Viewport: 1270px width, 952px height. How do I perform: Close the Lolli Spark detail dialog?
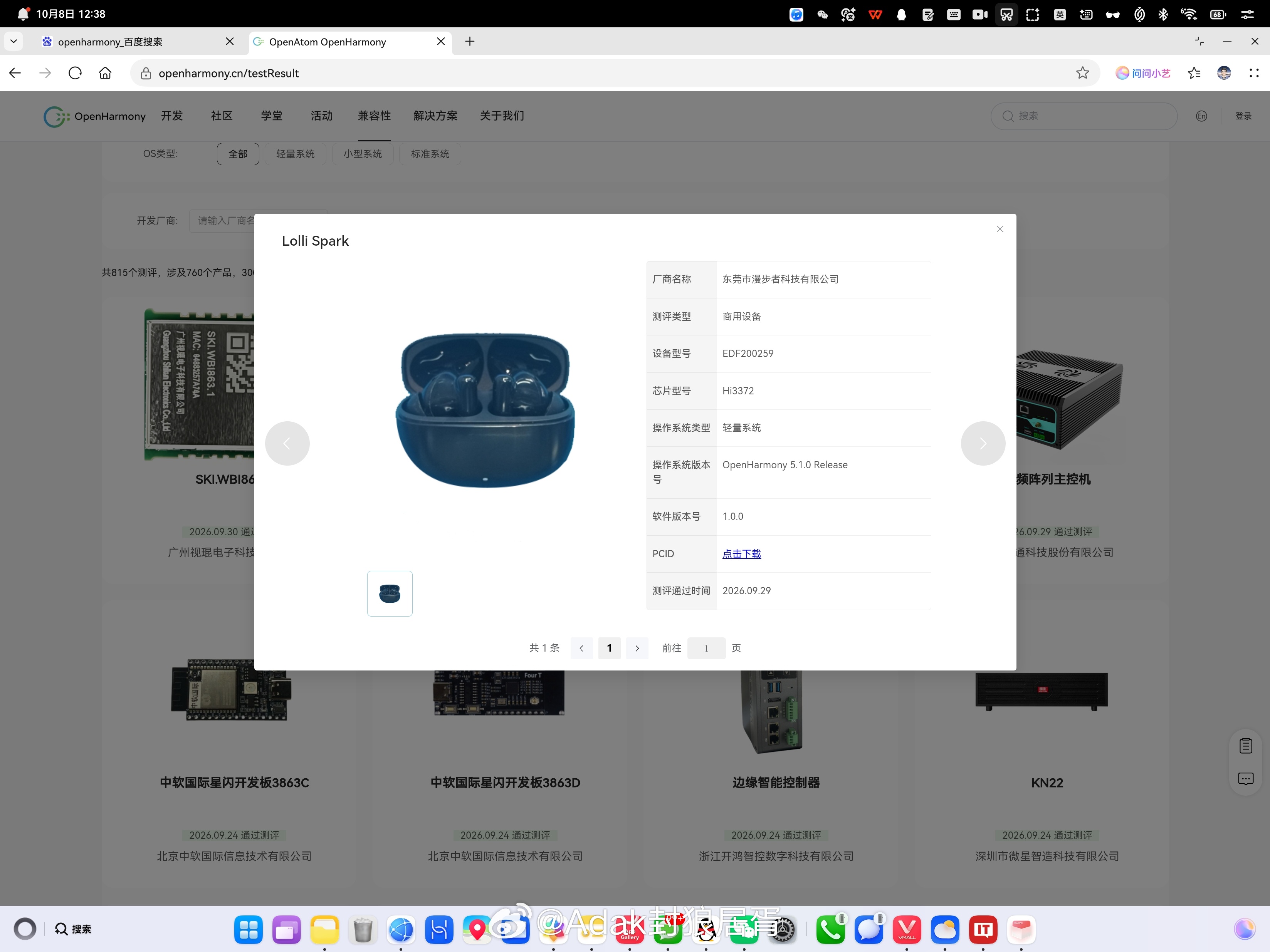tap(1000, 229)
